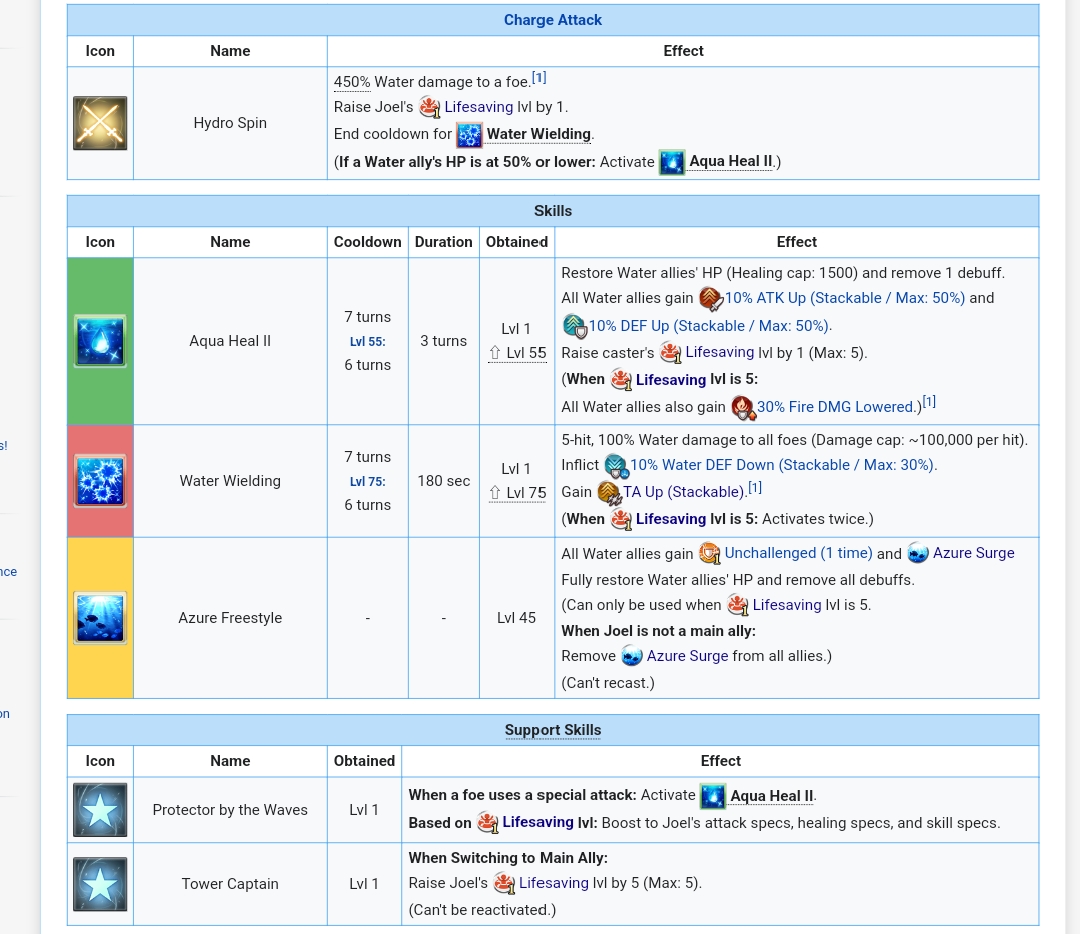Click 'Lvl 75' upgrade text for Water Wielding

(517, 493)
